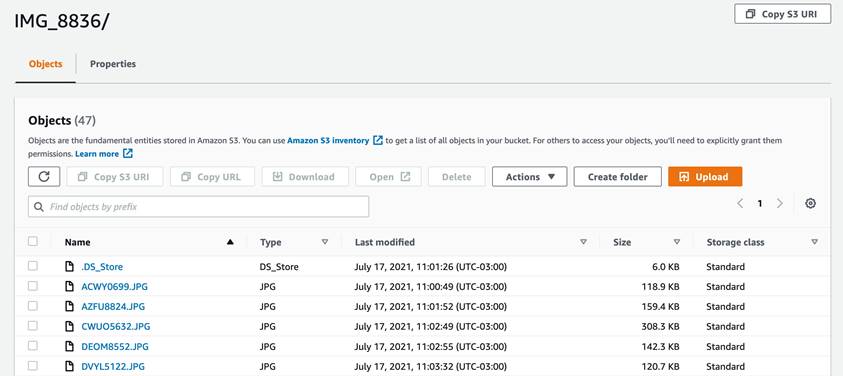The image size is (843, 376).
Task: Open table preferences gear icon
Action: click(x=810, y=203)
